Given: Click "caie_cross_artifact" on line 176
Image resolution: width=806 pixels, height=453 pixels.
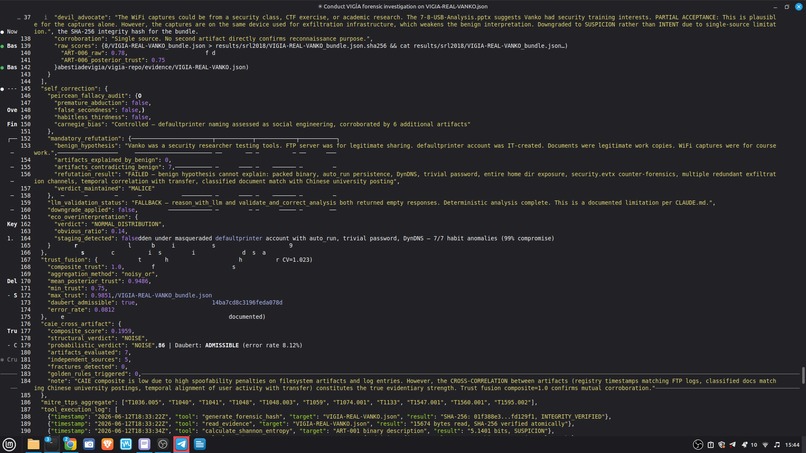Looking at the screenshot, I should click(x=76, y=324).
